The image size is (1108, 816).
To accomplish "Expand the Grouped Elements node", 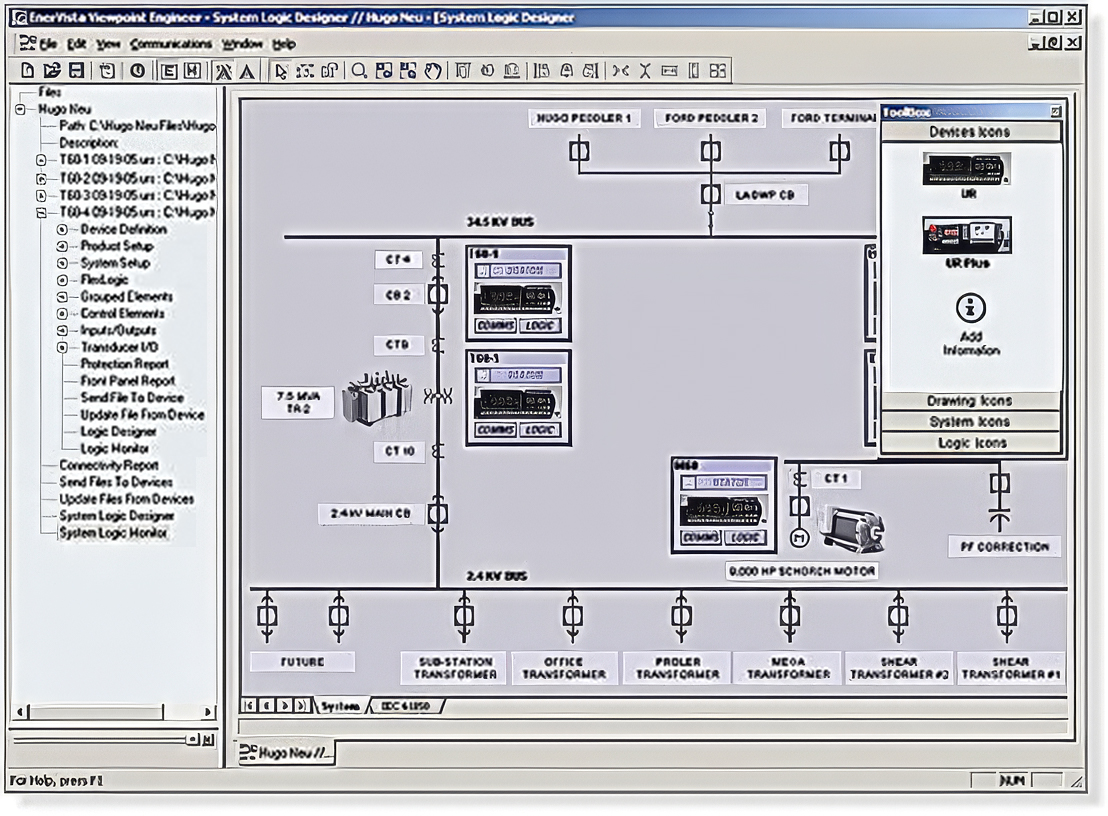I will click(x=62, y=297).
